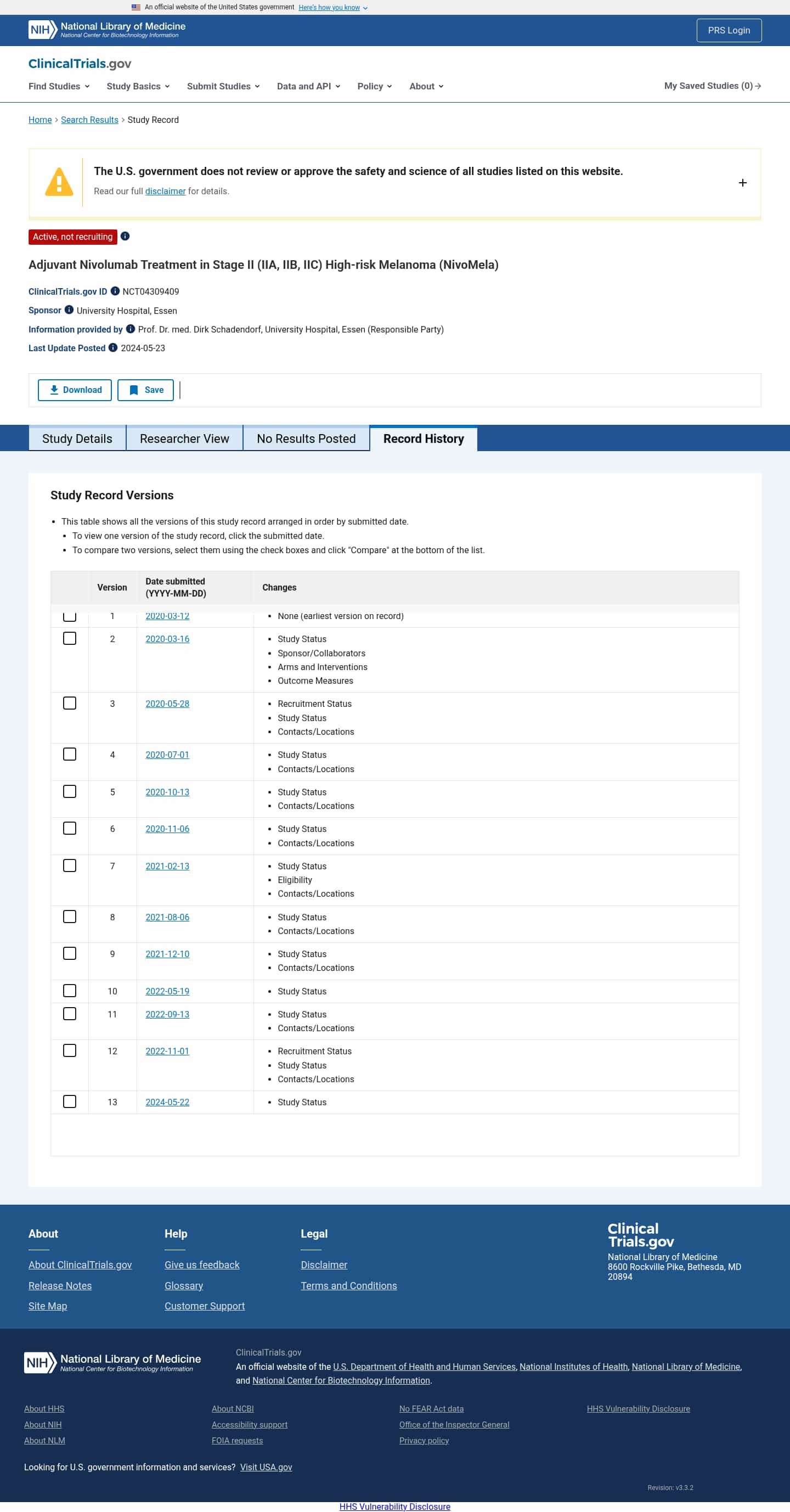
Task: Click the ClinicalTrials.gov site logo
Action: (80, 64)
